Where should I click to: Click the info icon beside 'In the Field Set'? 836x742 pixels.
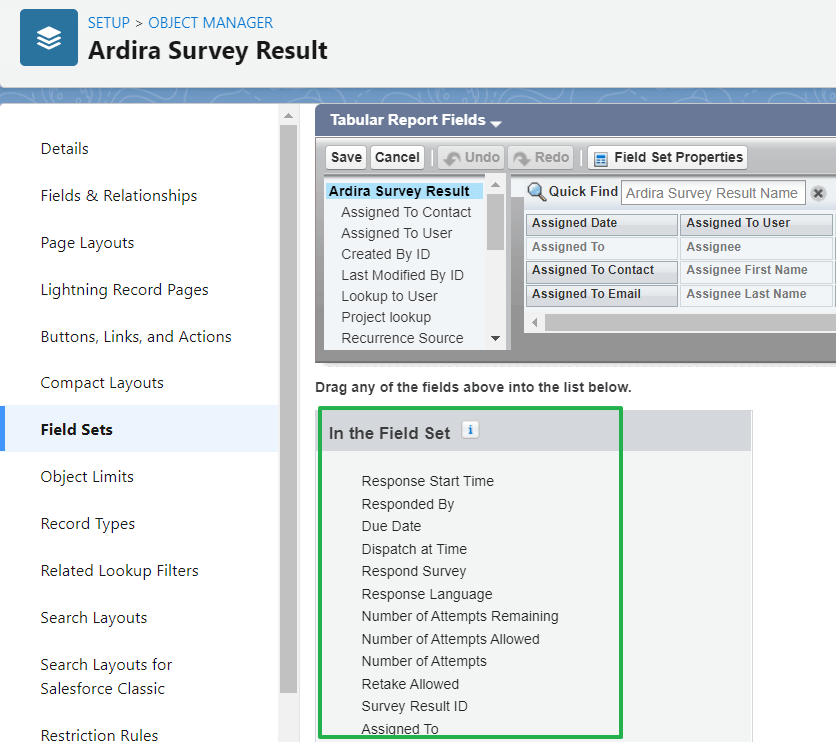[470, 431]
